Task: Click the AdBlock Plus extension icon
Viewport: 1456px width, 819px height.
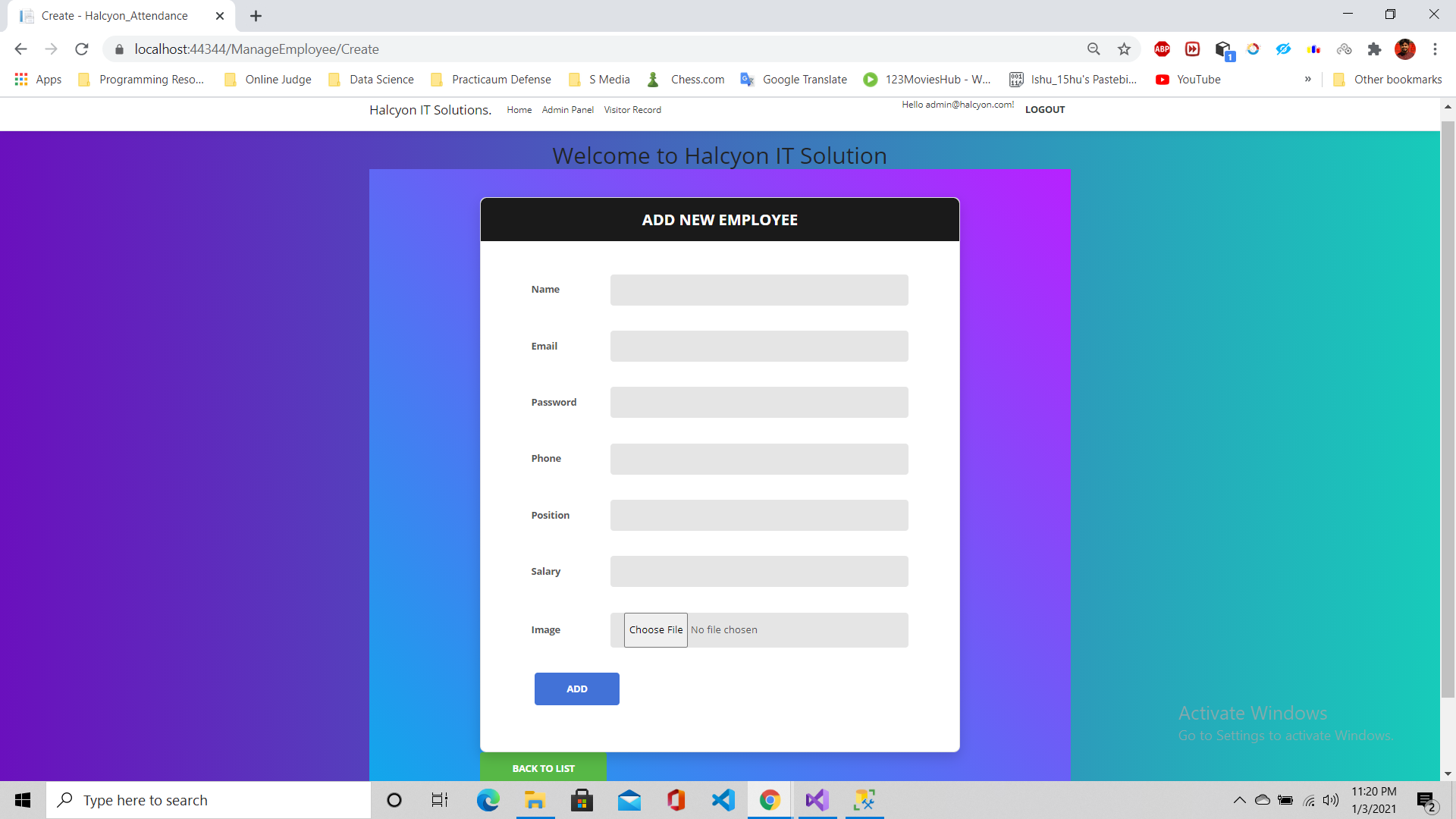Action: tap(1162, 49)
